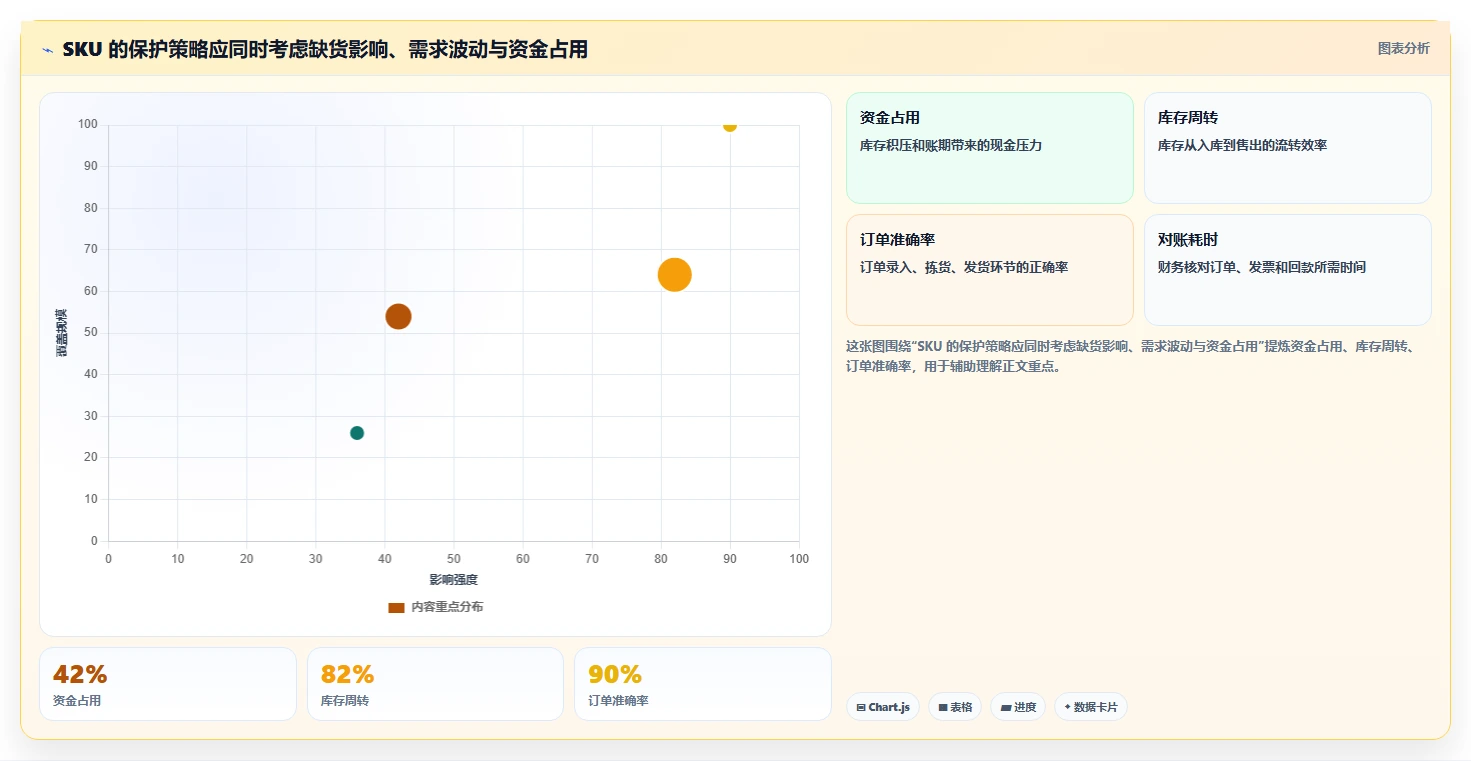Toggle the 内容重点分布 legend color box
This screenshot has height=761, width=1471.
(396, 607)
